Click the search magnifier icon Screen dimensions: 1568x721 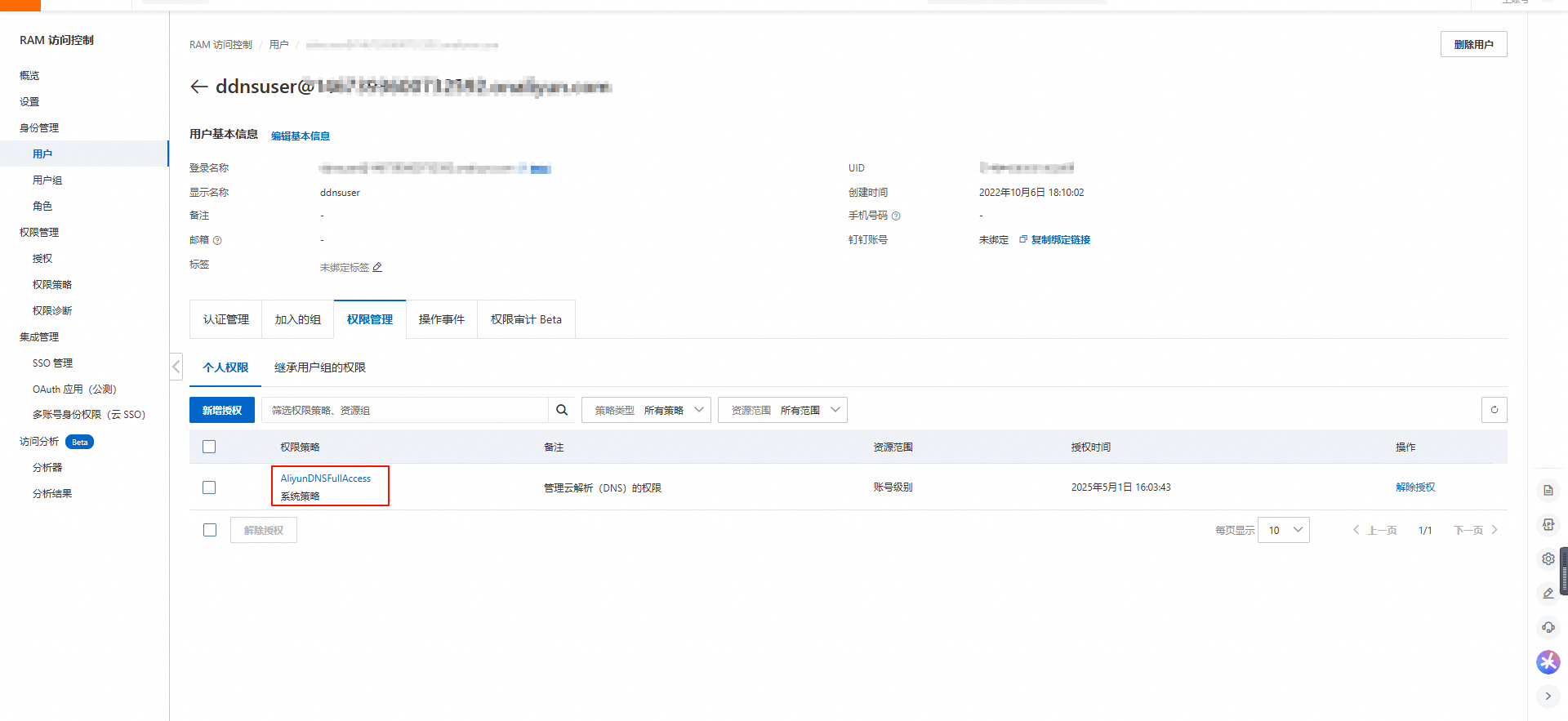[x=562, y=410]
